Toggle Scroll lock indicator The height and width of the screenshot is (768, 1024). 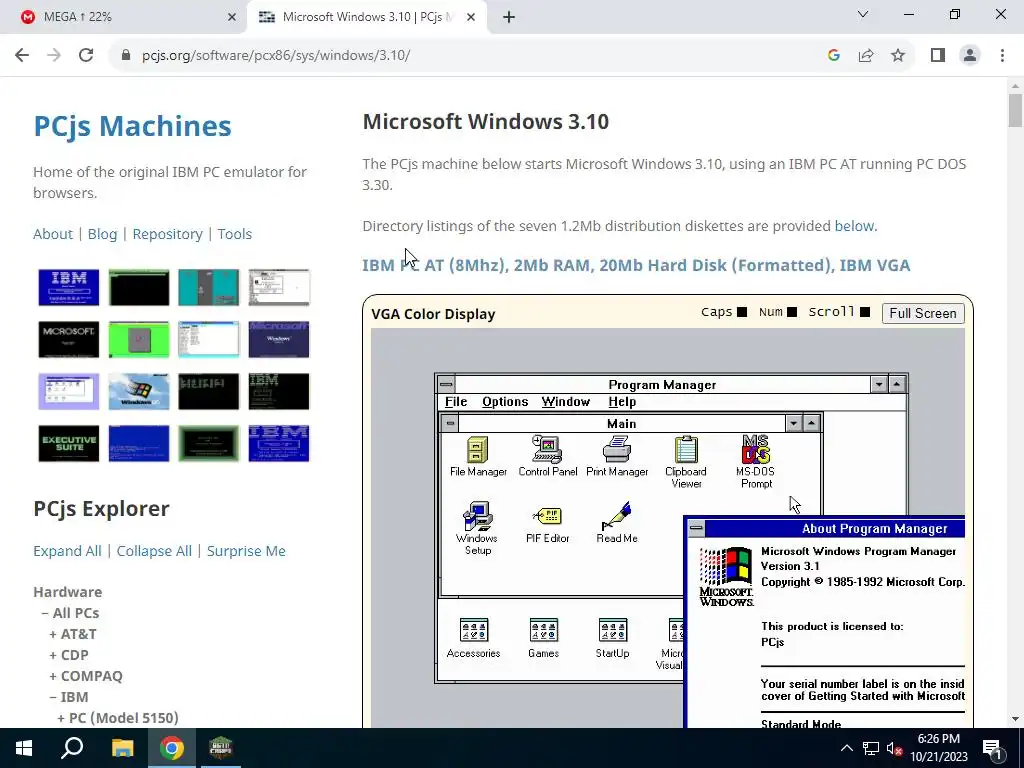tap(865, 312)
